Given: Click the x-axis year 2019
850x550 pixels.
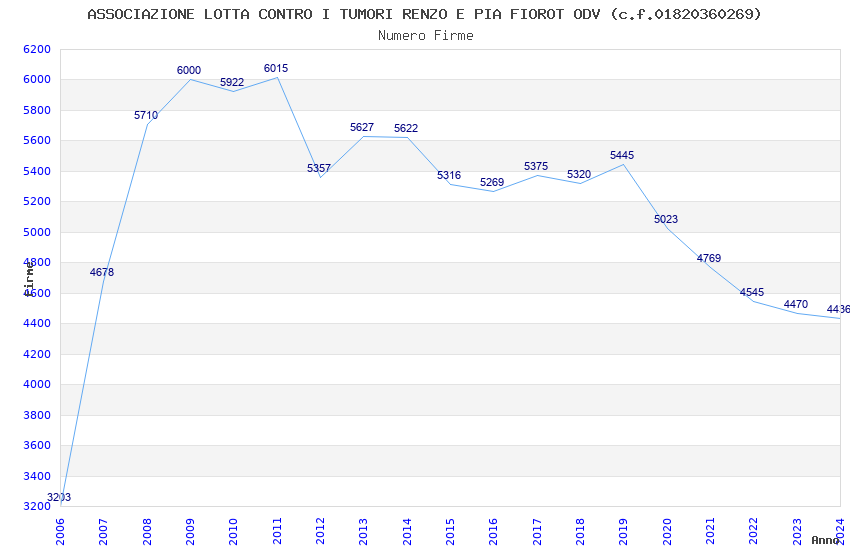Looking at the screenshot, I should [x=623, y=532].
